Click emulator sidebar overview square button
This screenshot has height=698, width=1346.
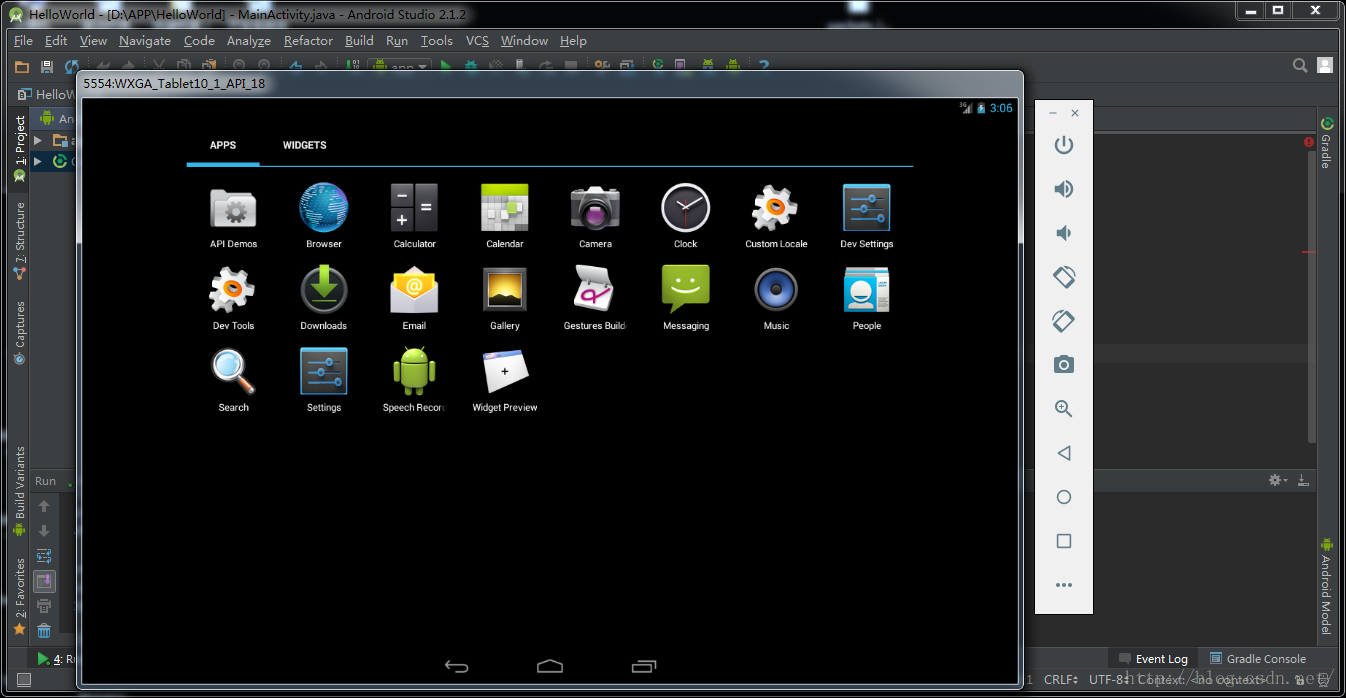1064,541
